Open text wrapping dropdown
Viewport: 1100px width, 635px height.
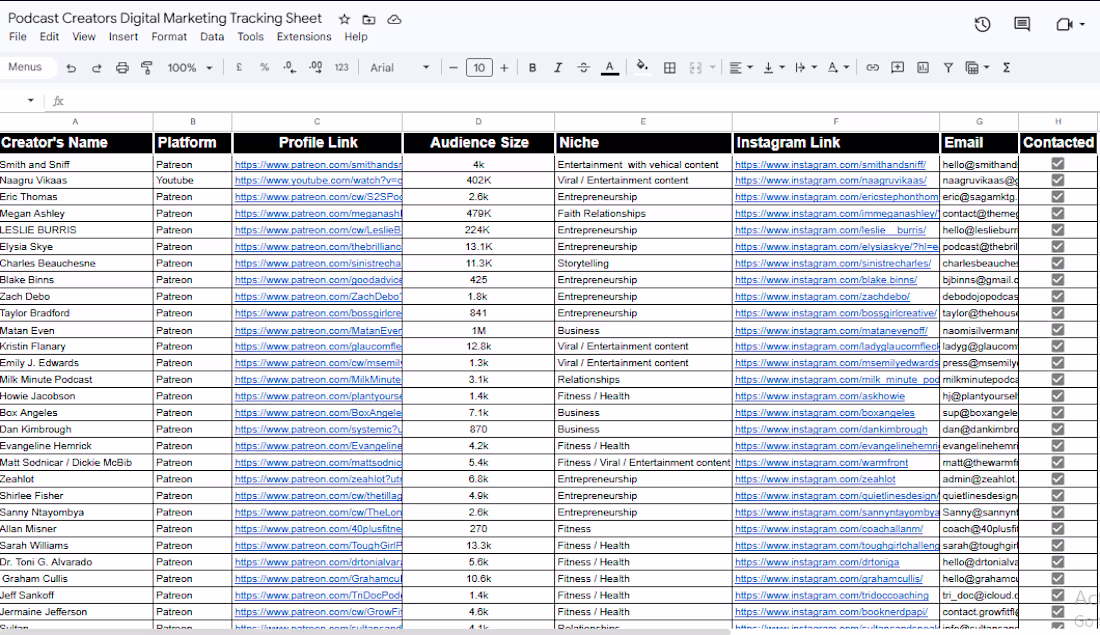[806, 67]
